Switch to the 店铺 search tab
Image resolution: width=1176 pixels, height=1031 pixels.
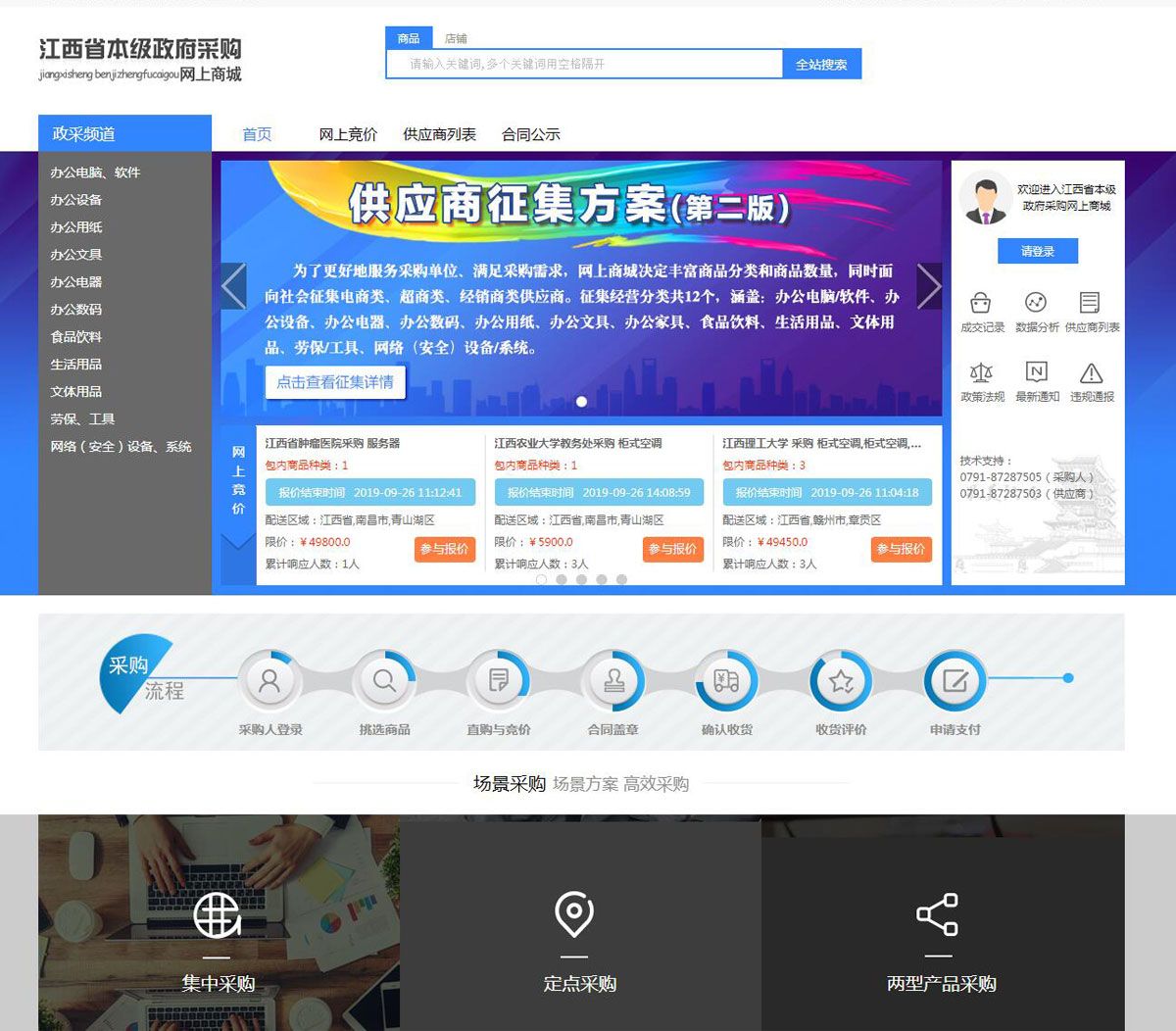[456, 39]
